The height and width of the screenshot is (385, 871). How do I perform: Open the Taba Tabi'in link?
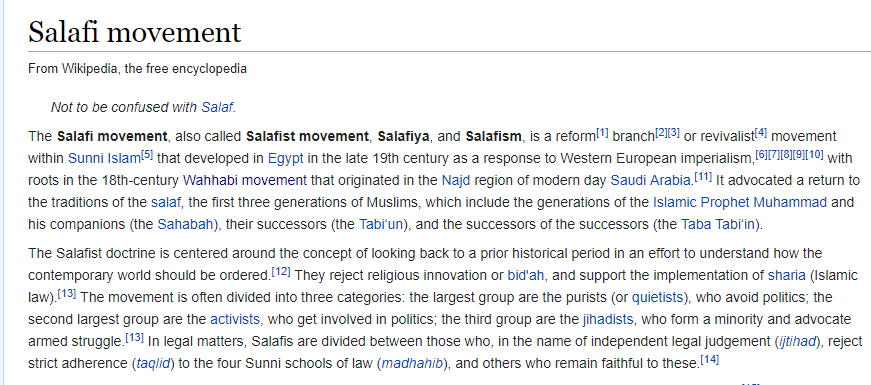tap(719, 224)
